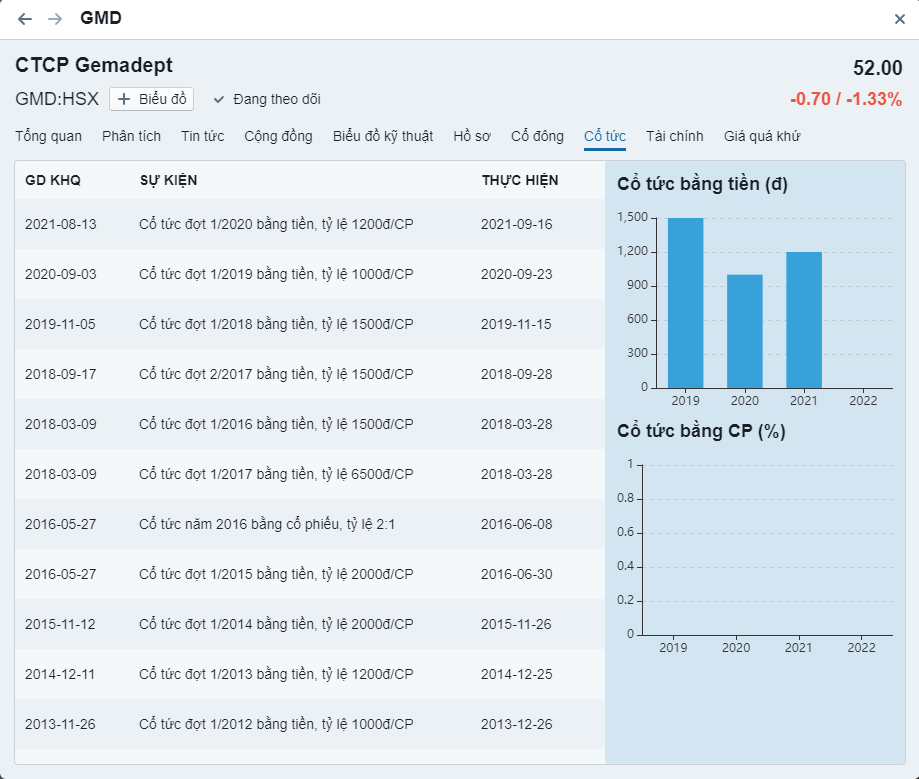This screenshot has width=919, height=779.
Task: Click event Cổ tức đợt 1/2015 2000đ/CP
Action: tap(276, 574)
